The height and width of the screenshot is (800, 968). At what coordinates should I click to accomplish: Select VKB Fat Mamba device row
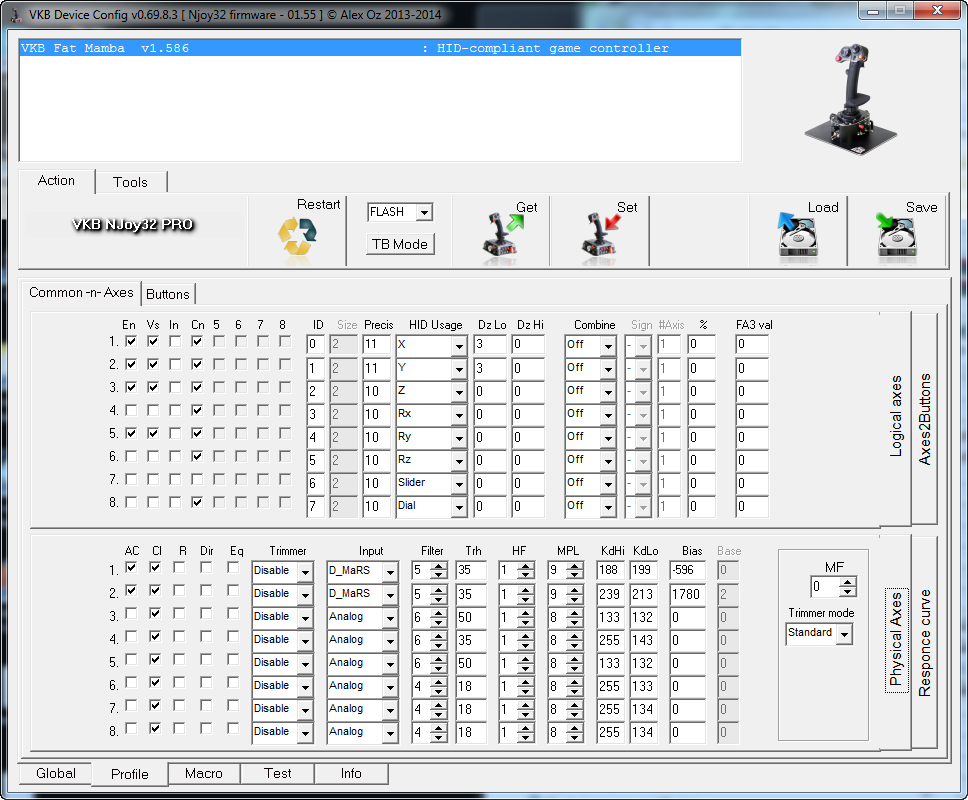[x=380, y=48]
